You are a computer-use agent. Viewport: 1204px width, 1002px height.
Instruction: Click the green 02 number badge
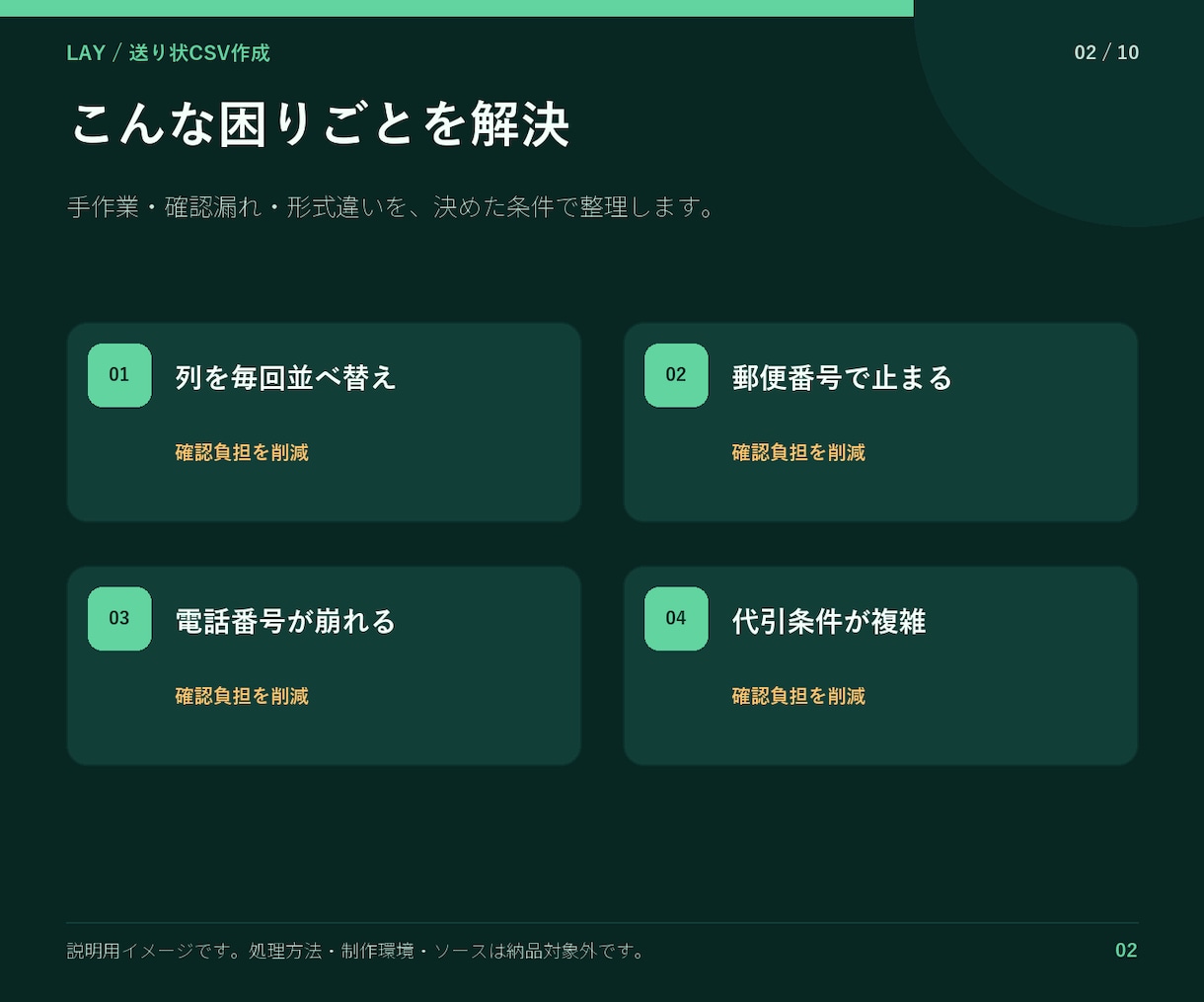[676, 375]
